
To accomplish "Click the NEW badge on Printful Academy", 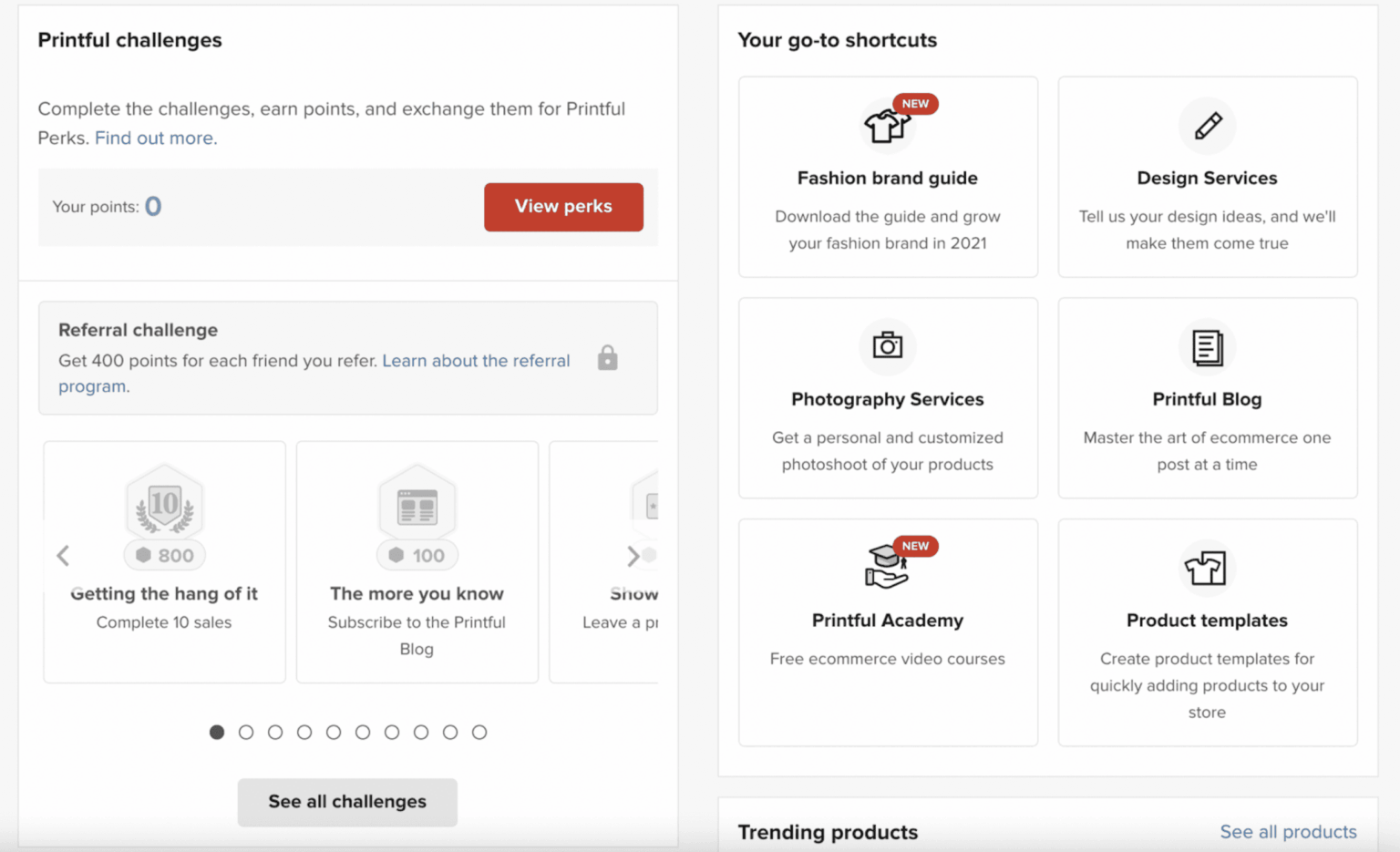I will pos(914,546).
